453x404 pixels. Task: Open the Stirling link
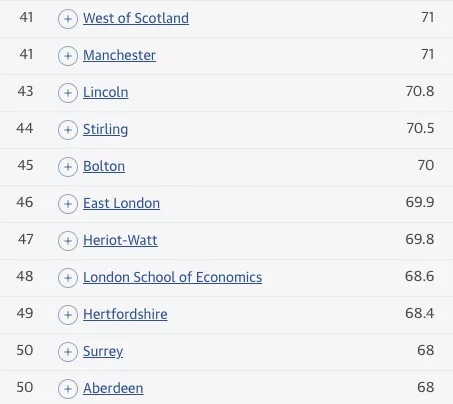click(x=105, y=130)
